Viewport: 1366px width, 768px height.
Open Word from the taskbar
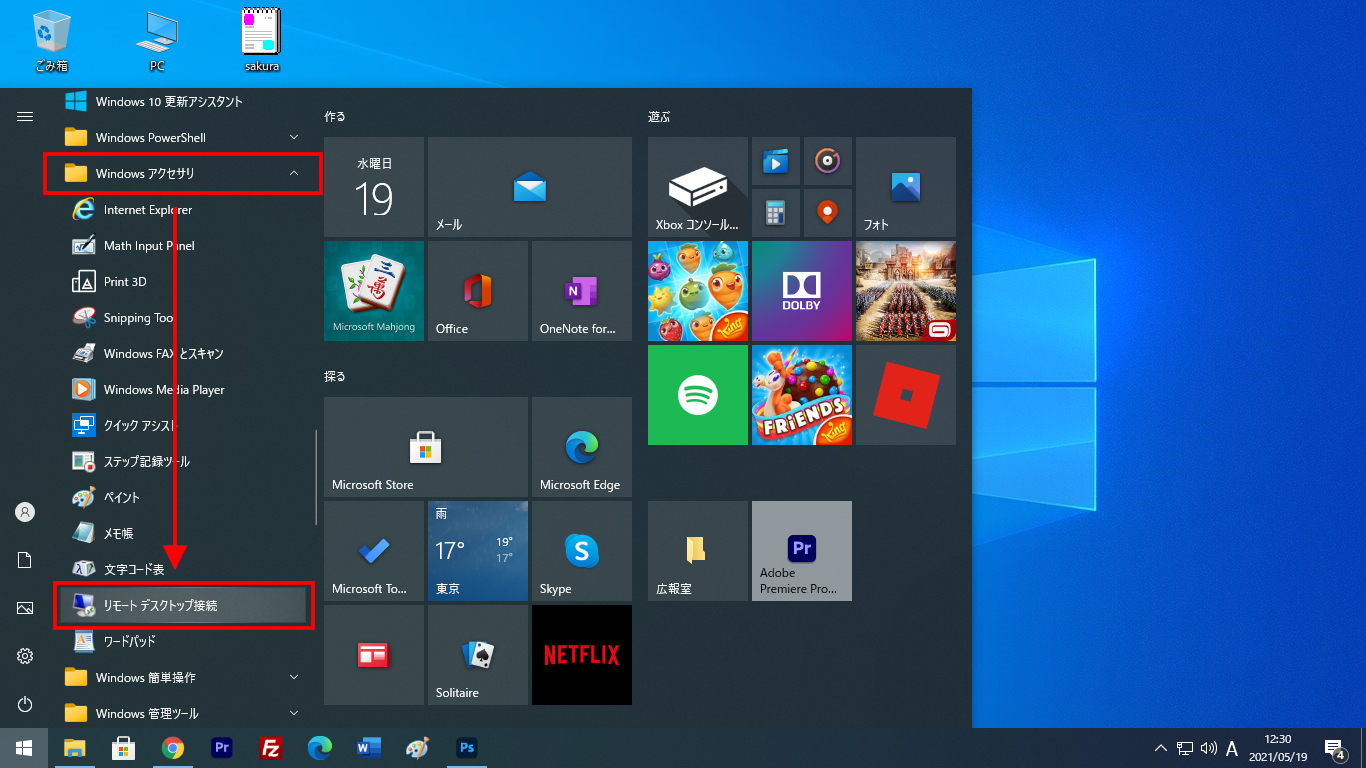point(369,748)
